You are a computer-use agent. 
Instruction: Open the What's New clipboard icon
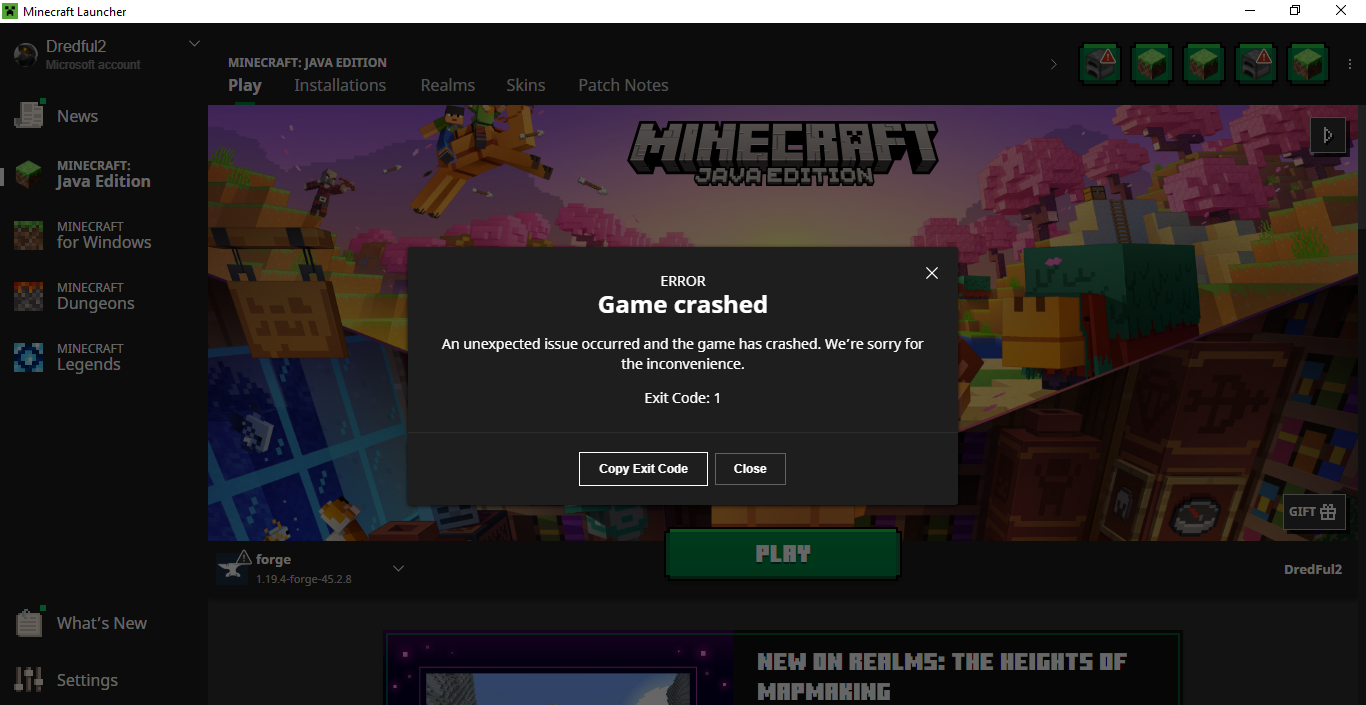(x=29, y=622)
